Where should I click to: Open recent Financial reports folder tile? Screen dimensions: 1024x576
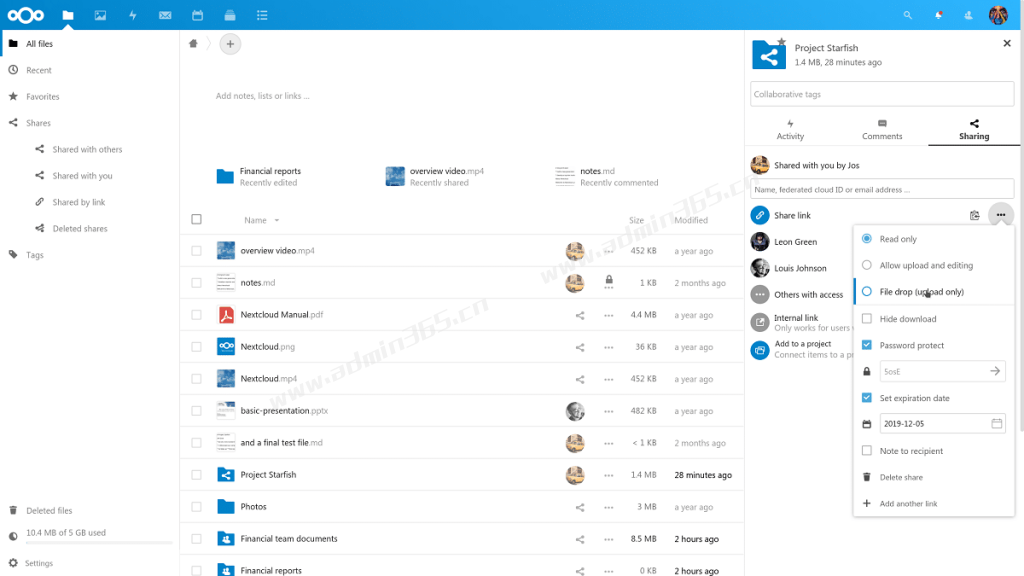point(259,176)
